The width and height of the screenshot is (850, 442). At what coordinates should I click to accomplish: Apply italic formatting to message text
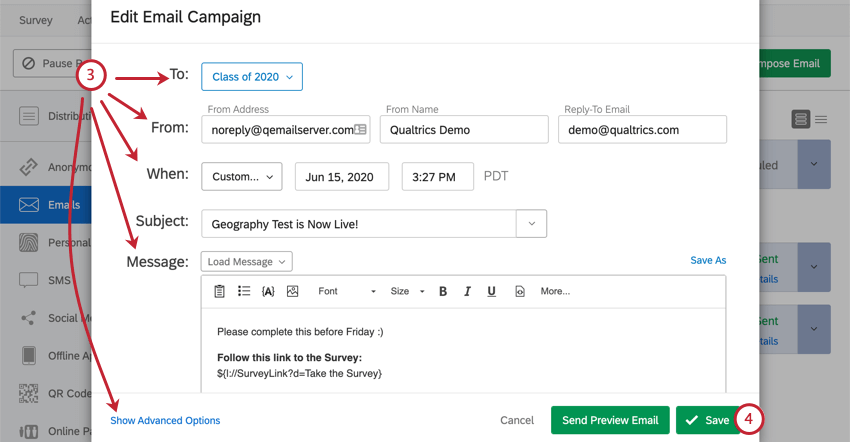coord(467,291)
